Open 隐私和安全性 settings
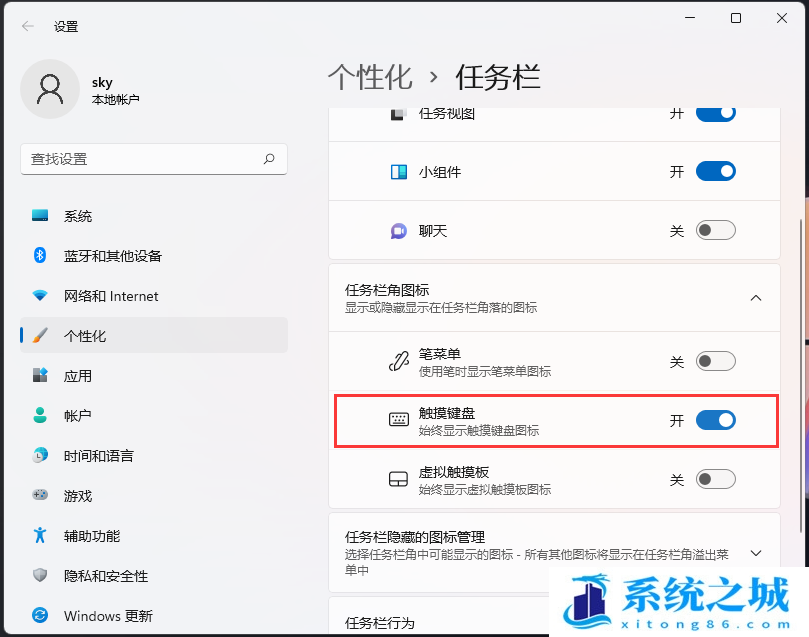The width and height of the screenshot is (809, 637). coord(154,575)
